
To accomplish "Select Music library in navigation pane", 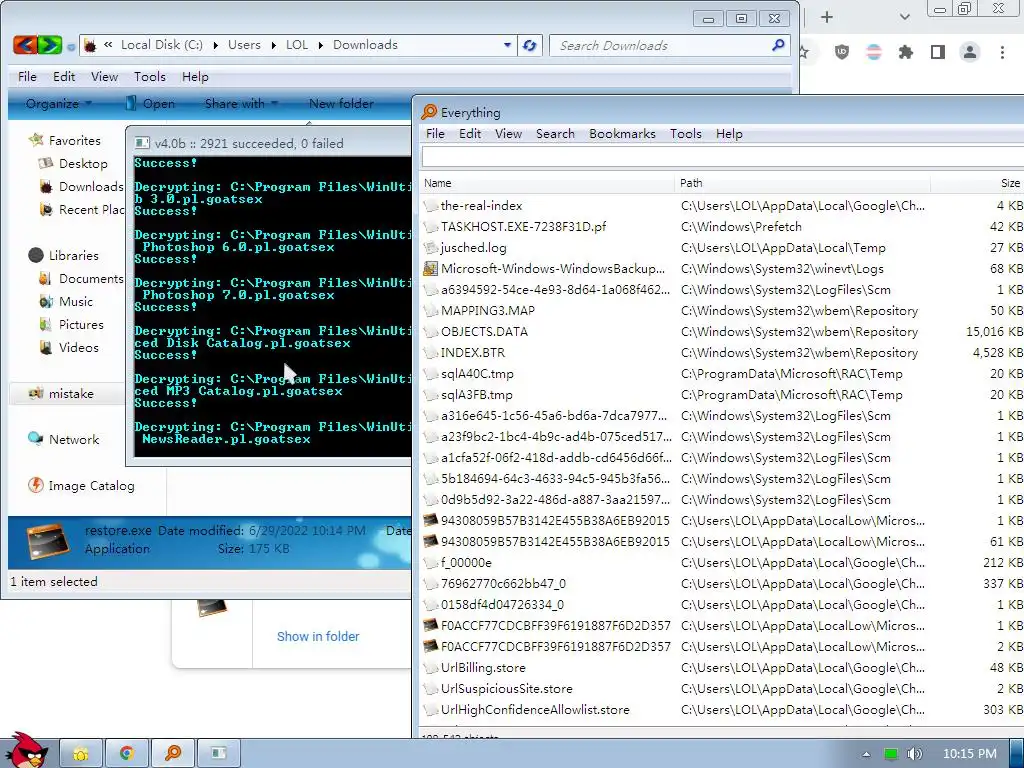I will (76, 302).
